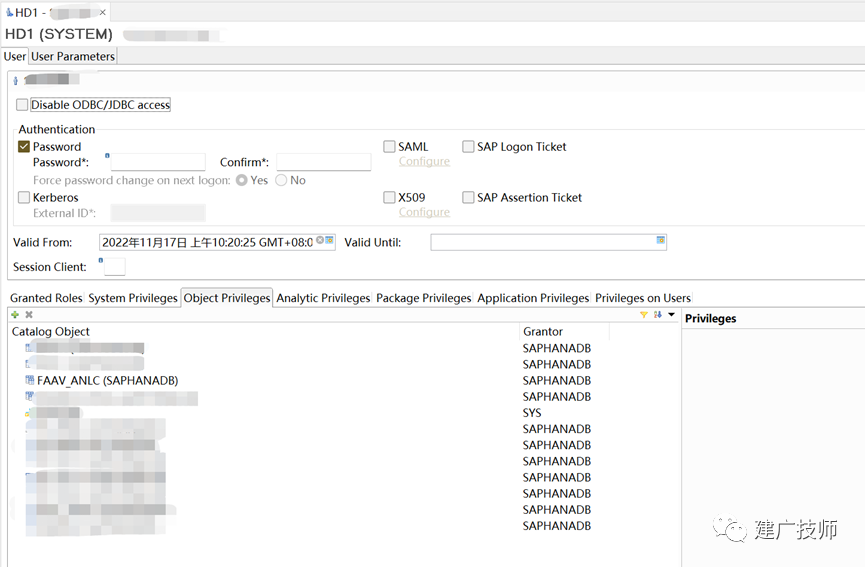Screen dimensions: 865x567
Task: Open the Package Privileges tab
Action: pyautogui.click(x=424, y=298)
